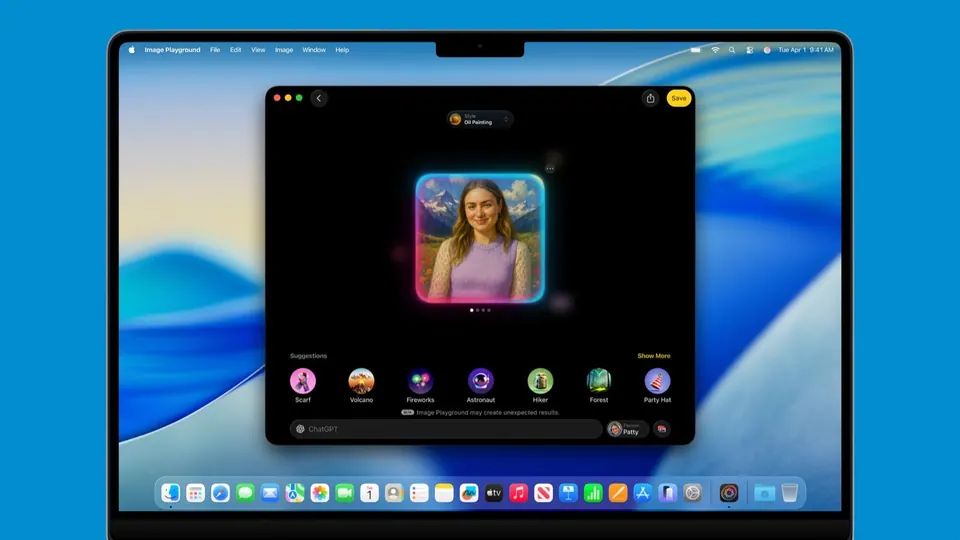The image size is (960, 540).
Task: Open Contacts from the Dock
Action: point(394,493)
